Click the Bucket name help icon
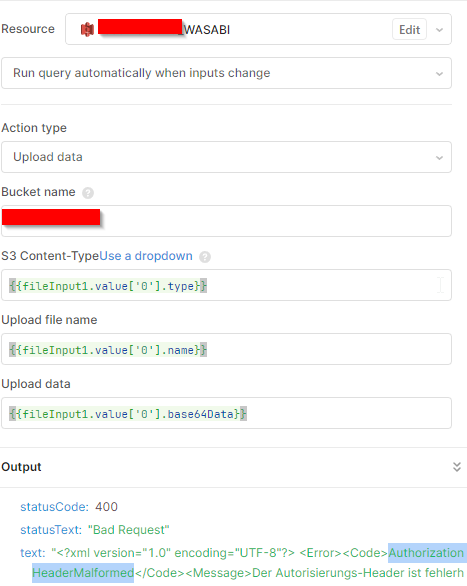The height and width of the screenshot is (586, 467). (x=88, y=193)
